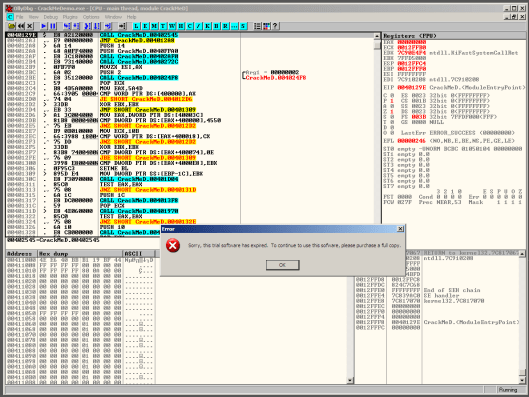The height and width of the screenshot is (397, 529).
Task: Click the stack pane scroll-up arrow
Action: coord(522,253)
